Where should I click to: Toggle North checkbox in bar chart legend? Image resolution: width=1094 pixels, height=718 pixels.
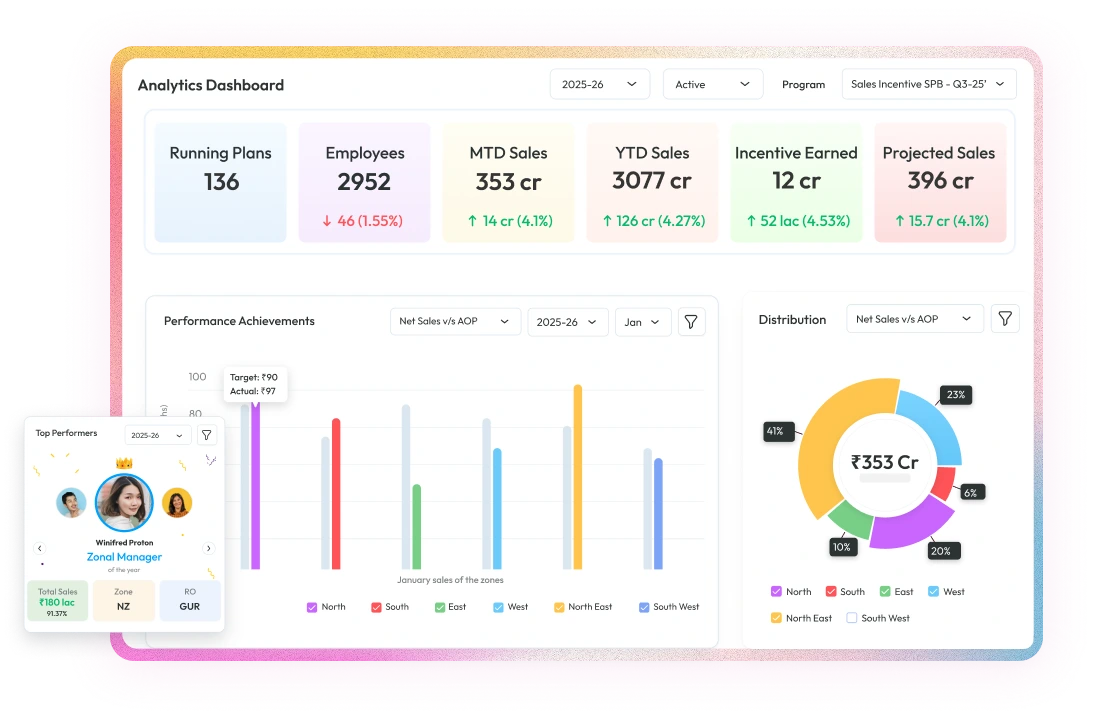[312, 607]
